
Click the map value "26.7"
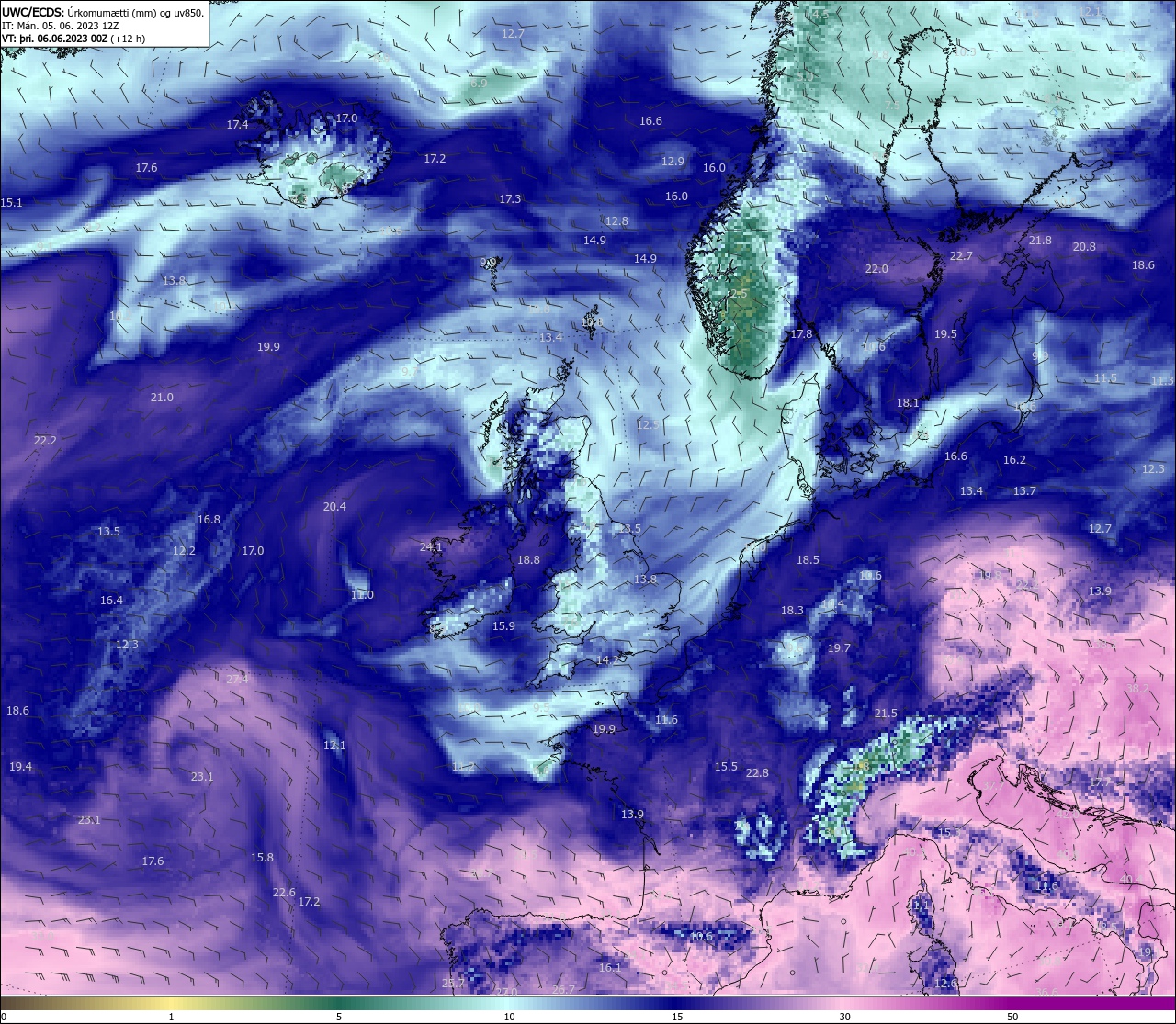(x=563, y=989)
